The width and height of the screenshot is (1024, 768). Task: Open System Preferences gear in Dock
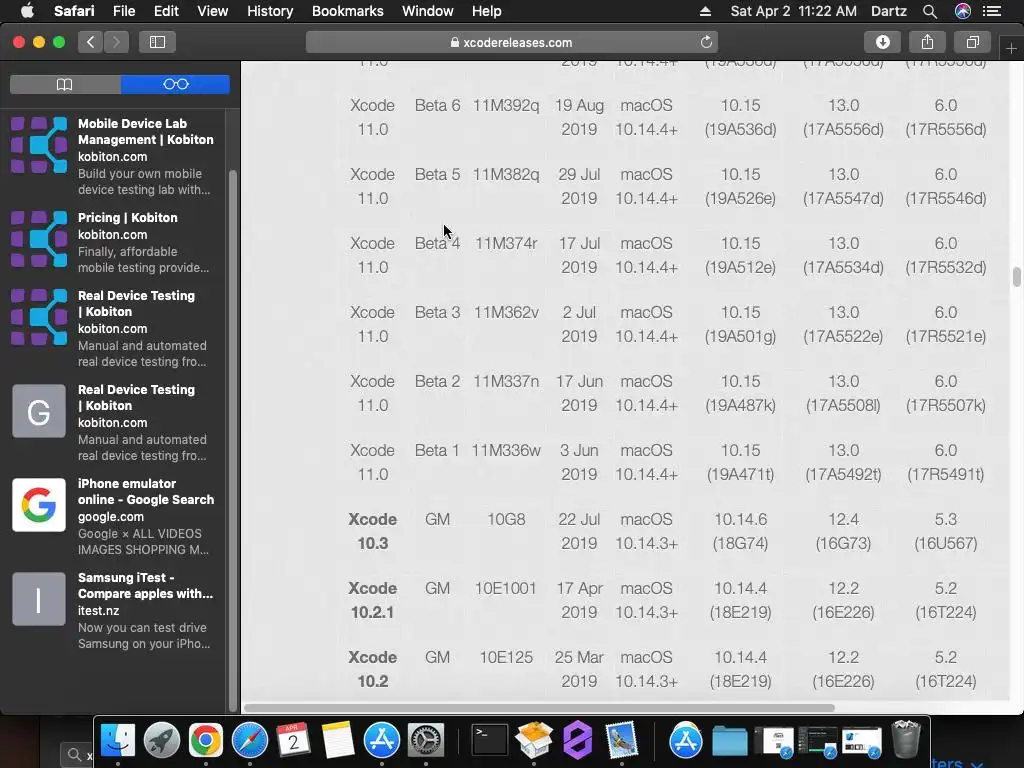tap(426, 740)
